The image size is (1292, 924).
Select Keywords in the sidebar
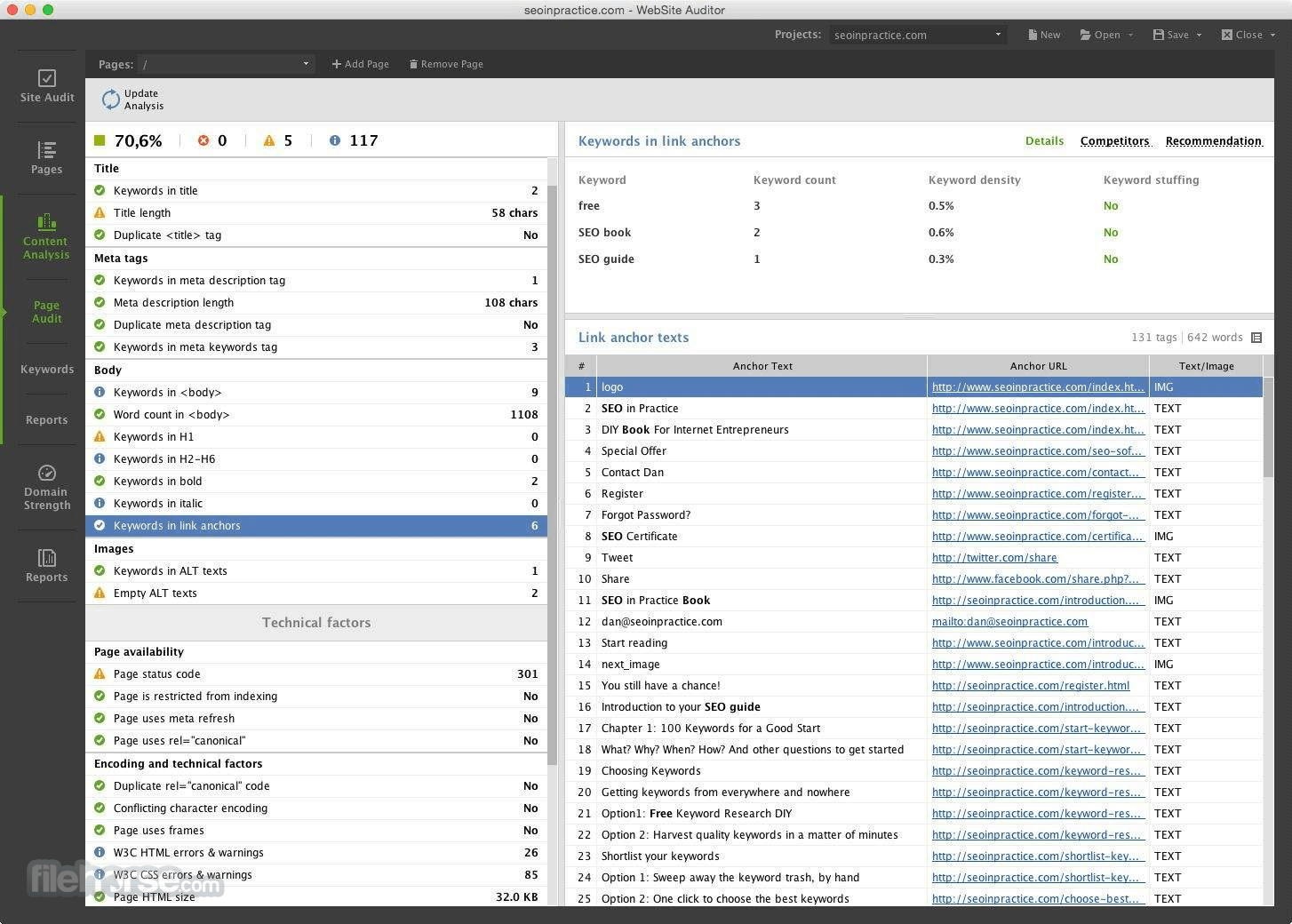[x=47, y=369]
